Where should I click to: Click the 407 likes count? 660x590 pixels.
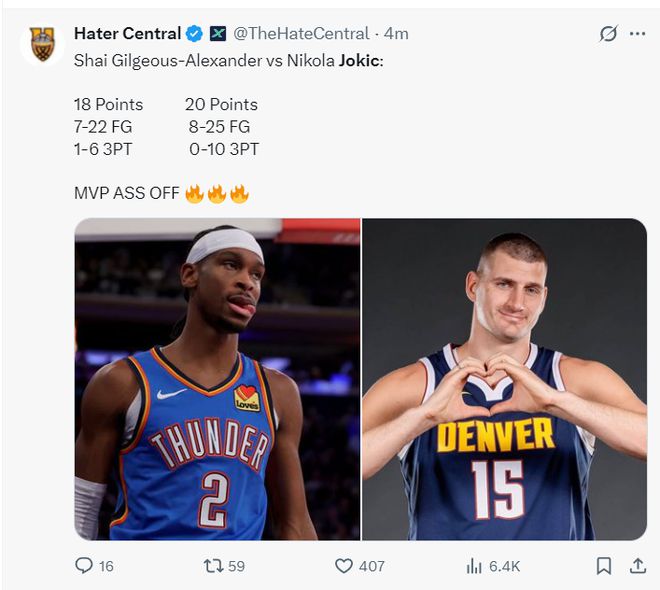372,566
